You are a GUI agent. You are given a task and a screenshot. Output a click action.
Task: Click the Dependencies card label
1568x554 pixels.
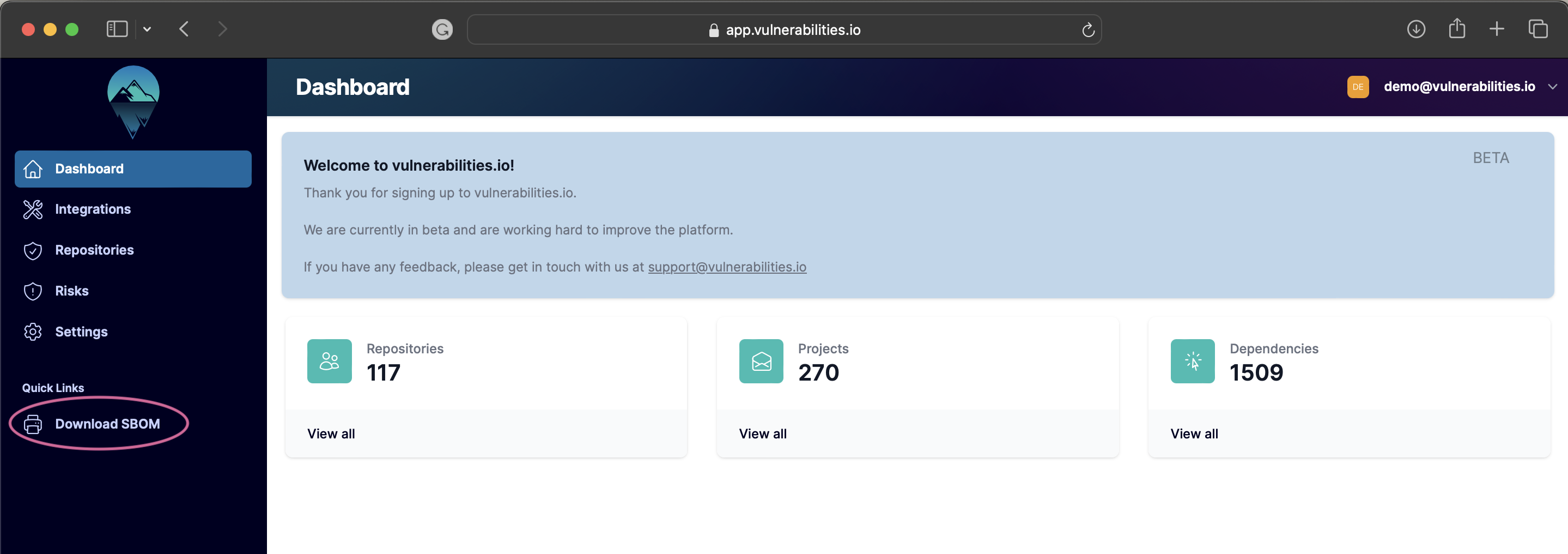pyautogui.click(x=1274, y=348)
